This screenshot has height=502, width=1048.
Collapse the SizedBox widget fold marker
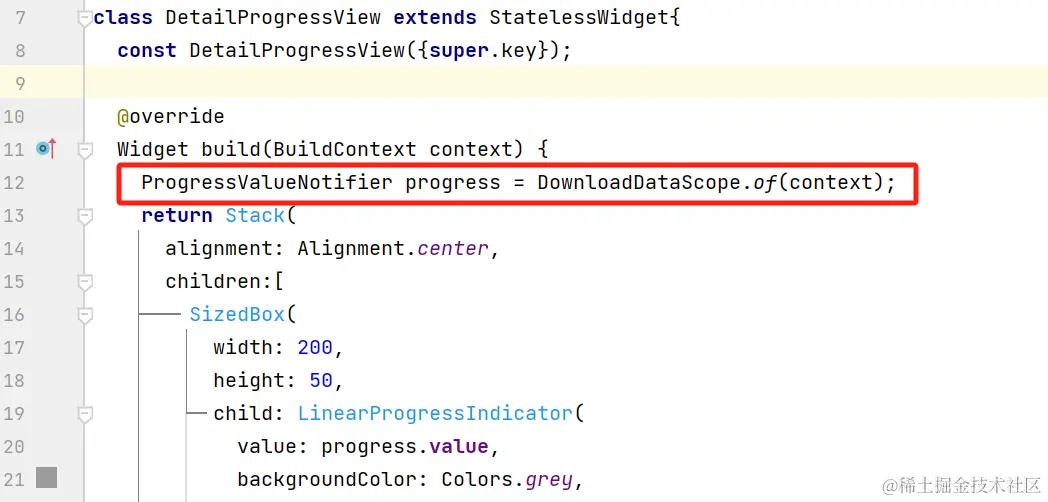tap(85, 314)
